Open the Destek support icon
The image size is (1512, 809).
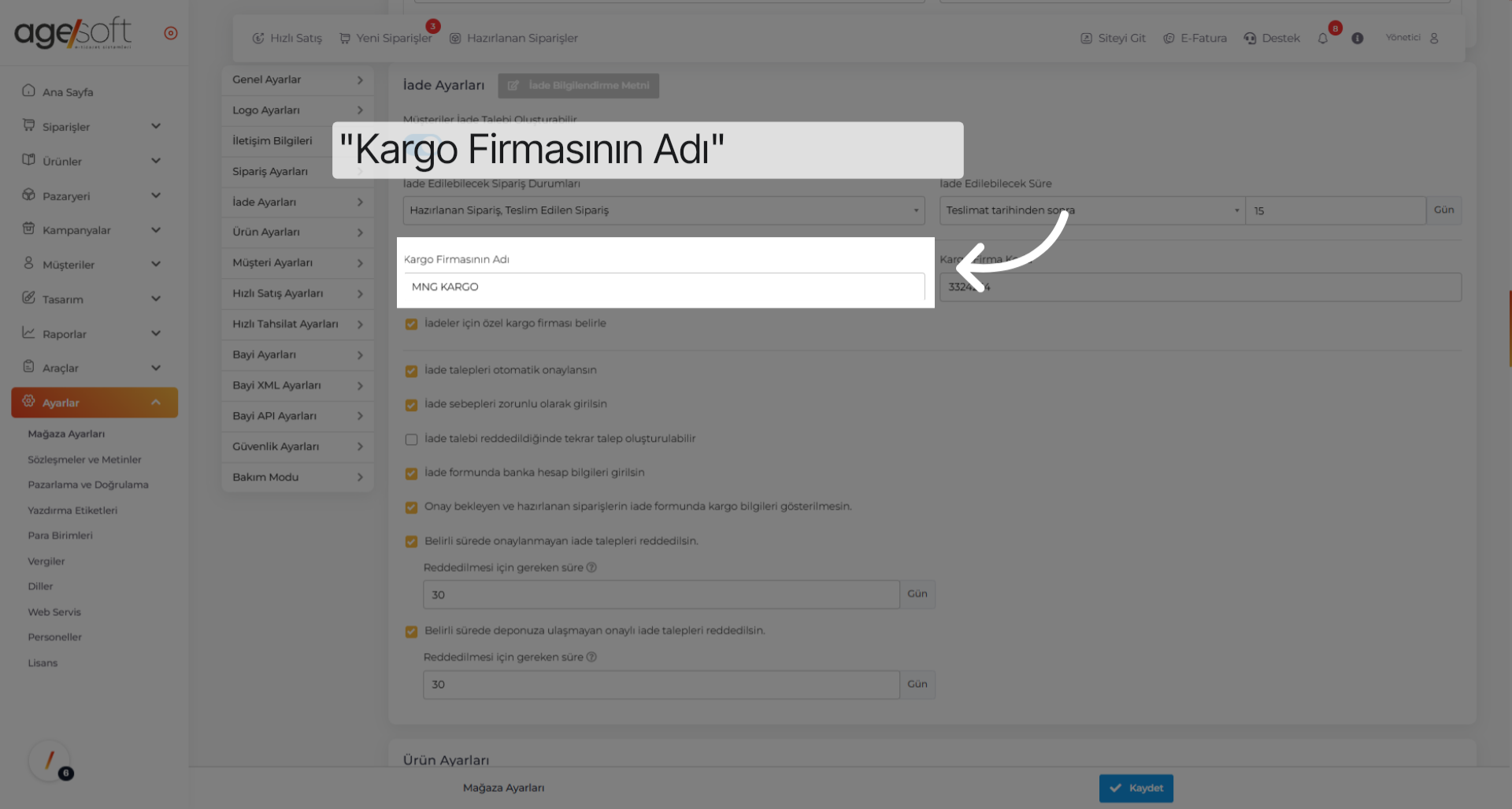tap(1251, 38)
